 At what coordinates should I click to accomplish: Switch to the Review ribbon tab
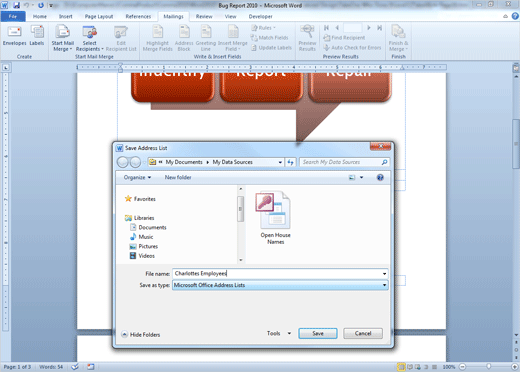204,16
